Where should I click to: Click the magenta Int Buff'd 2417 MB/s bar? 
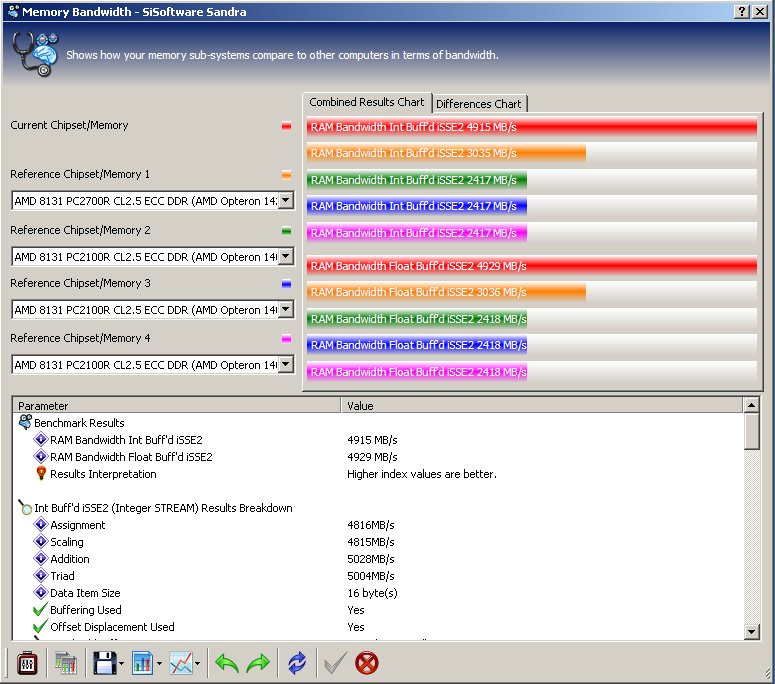pos(417,232)
